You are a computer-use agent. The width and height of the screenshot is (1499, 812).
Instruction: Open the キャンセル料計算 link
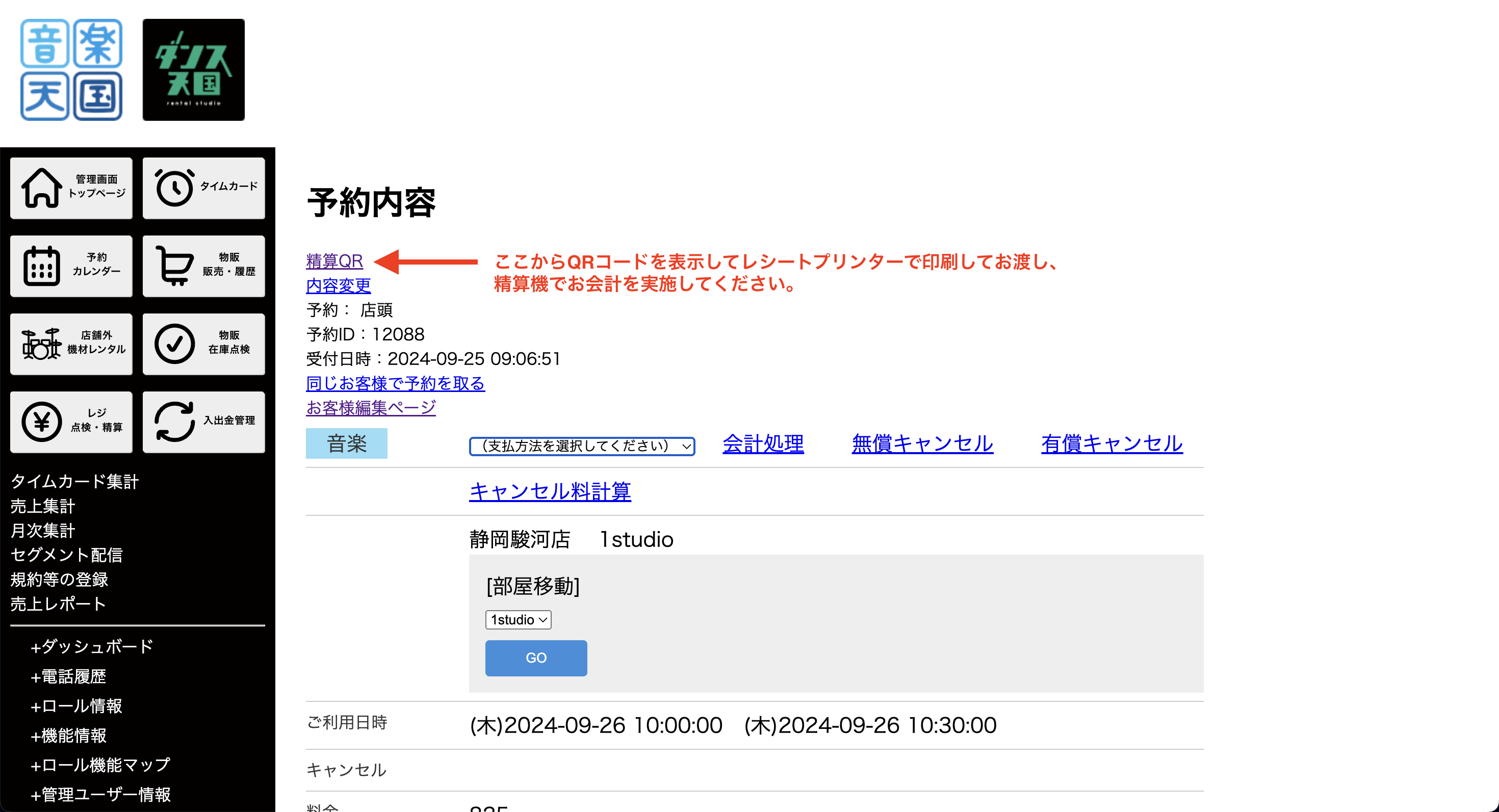click(549, 491)
